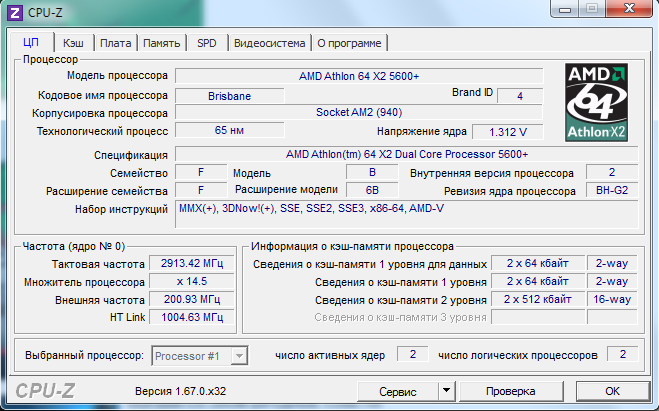Click the clock speed value 2913.42 МГц
Screen dimensions: 659x411
(192, 263)
